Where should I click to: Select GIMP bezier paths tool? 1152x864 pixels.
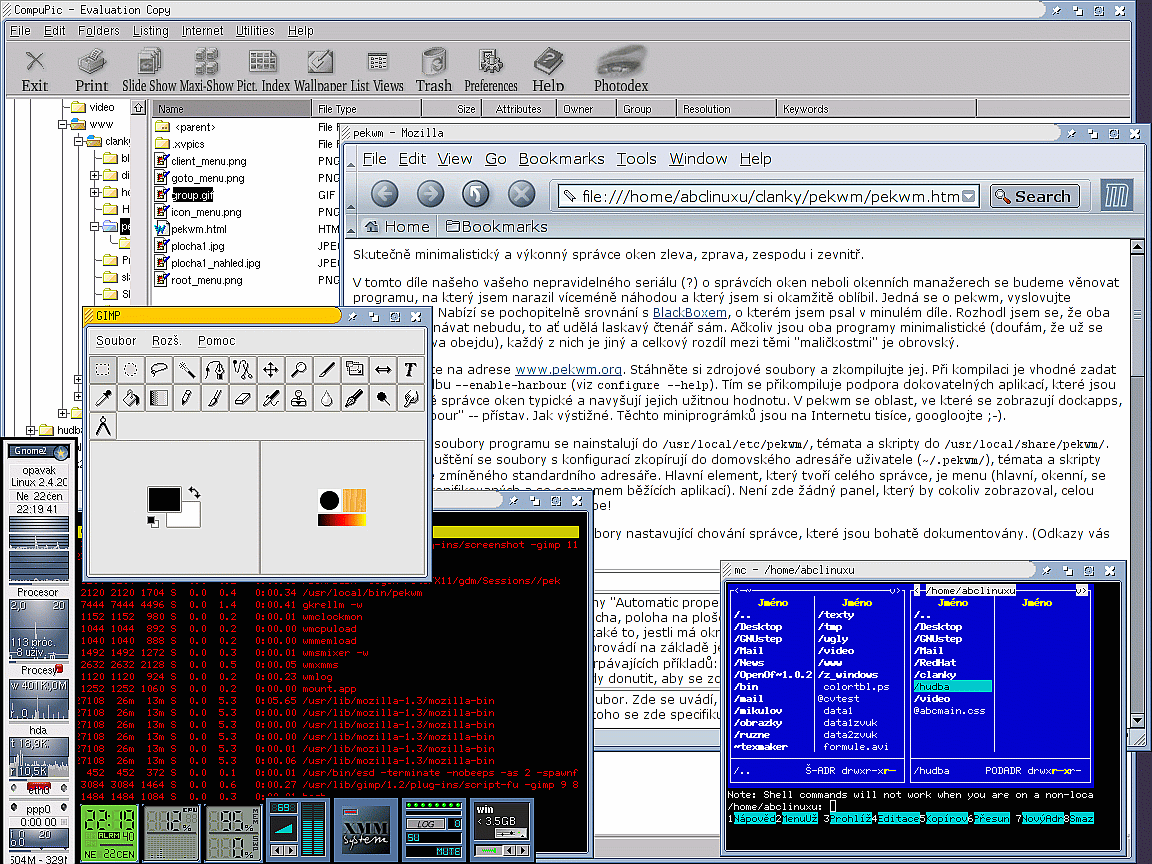pos(215,370)
